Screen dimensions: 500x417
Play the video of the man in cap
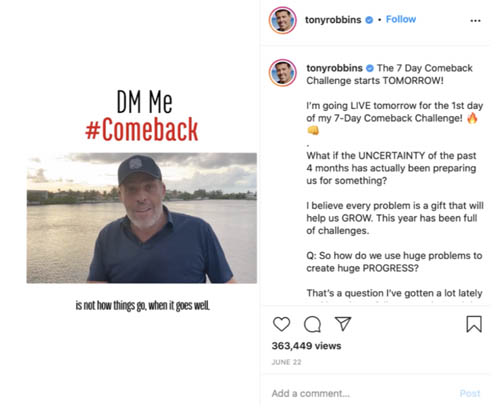coord(142,218)
